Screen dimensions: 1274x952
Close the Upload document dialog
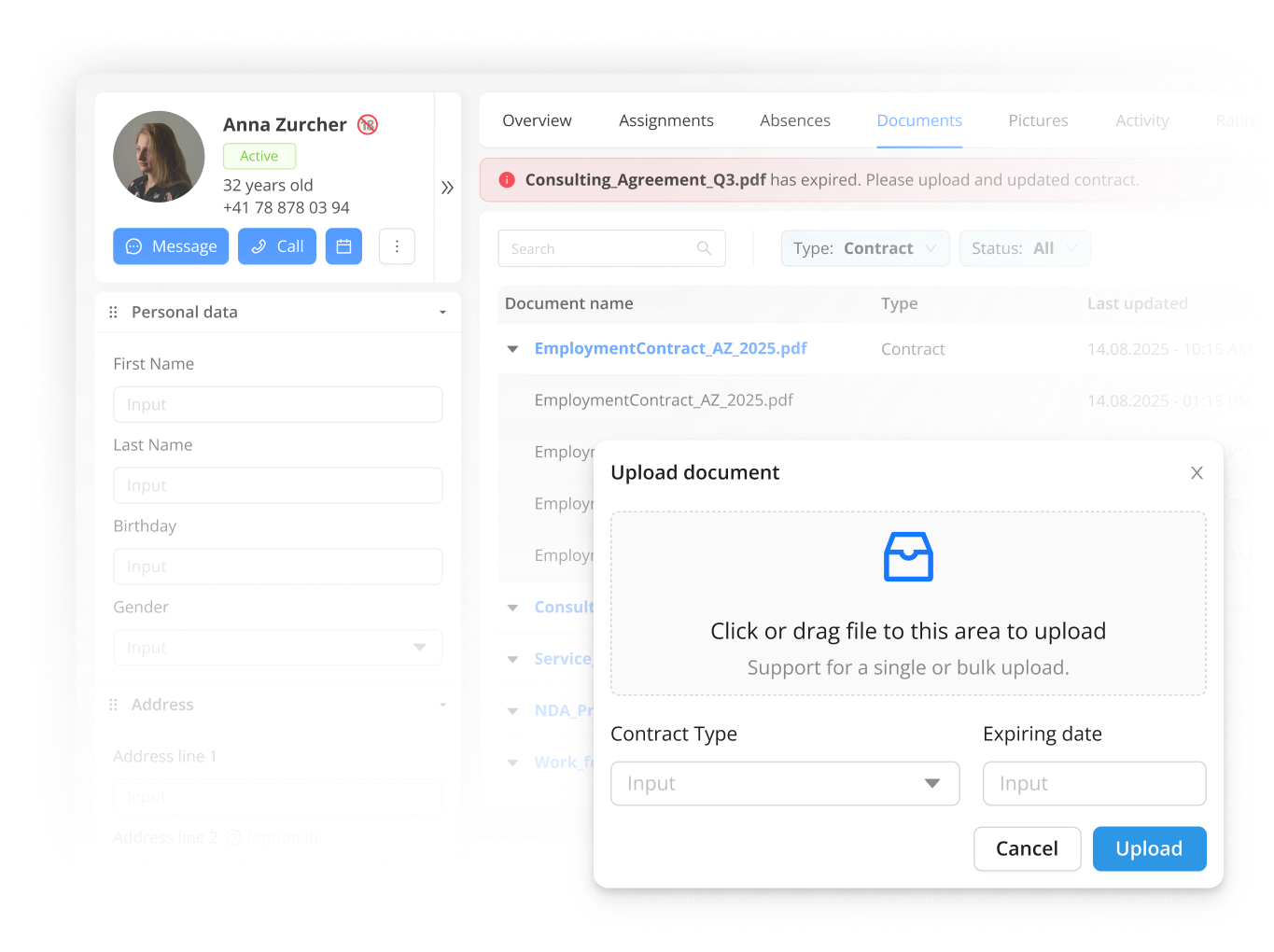[1197, 473]
